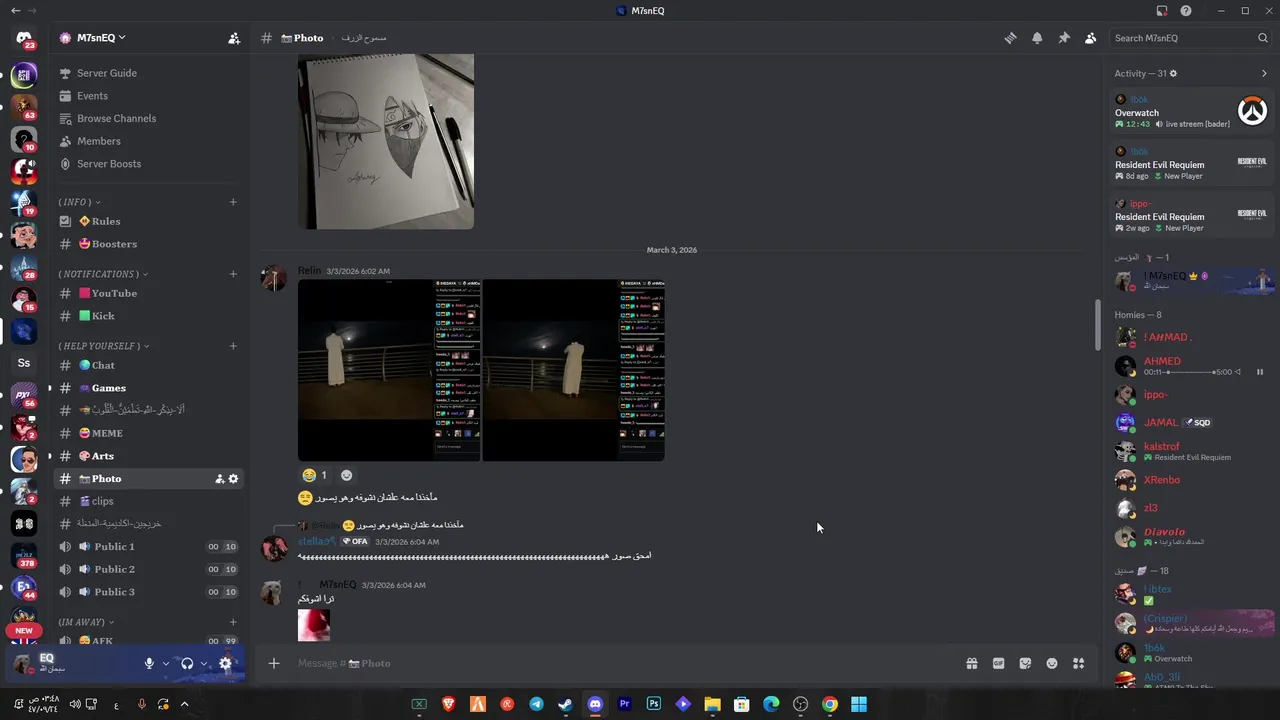The width and height of the screenshot is (1280, 720).
Task: Open Activity settings gear
Action: point(1173,73)
